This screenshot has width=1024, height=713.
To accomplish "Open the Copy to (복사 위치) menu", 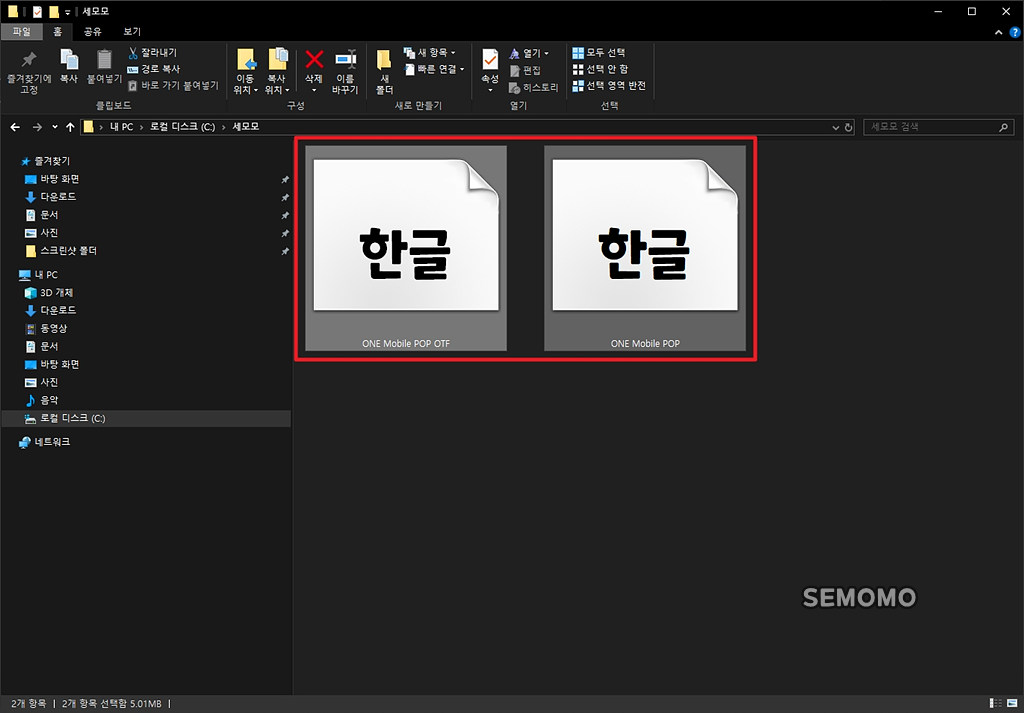I will [x=278, y=72].
